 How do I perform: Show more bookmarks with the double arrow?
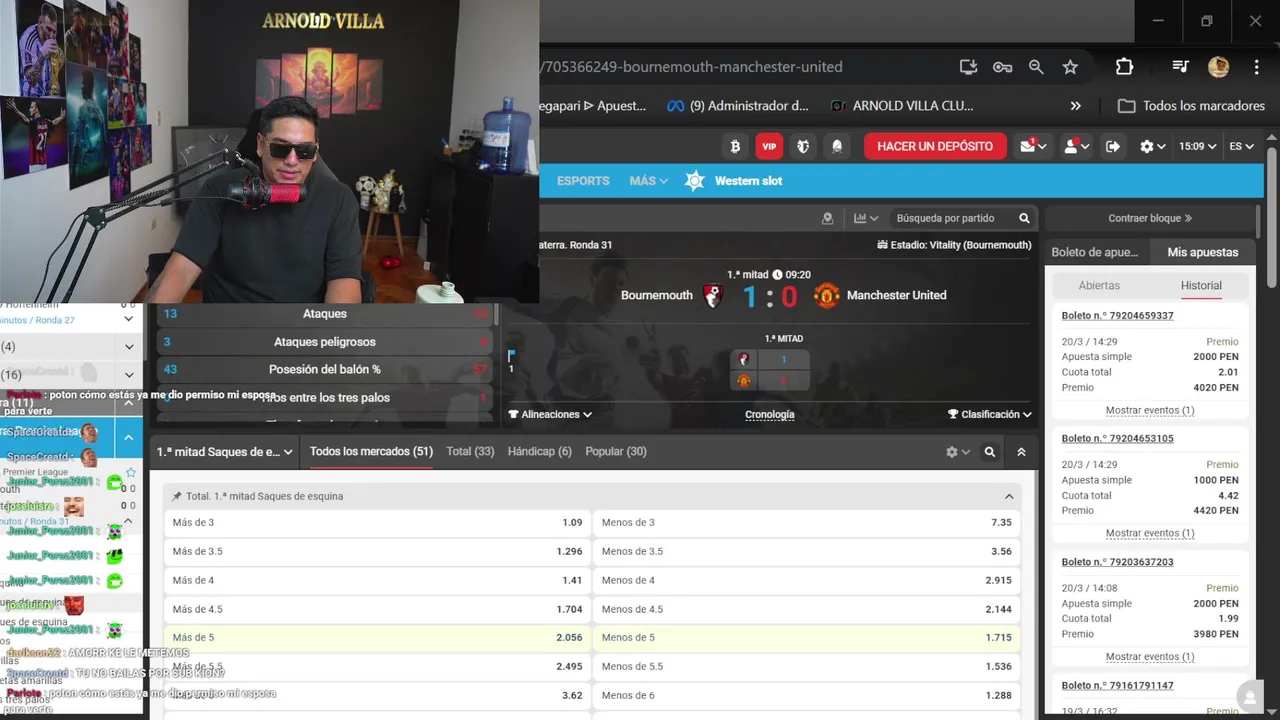point(1075,106)
